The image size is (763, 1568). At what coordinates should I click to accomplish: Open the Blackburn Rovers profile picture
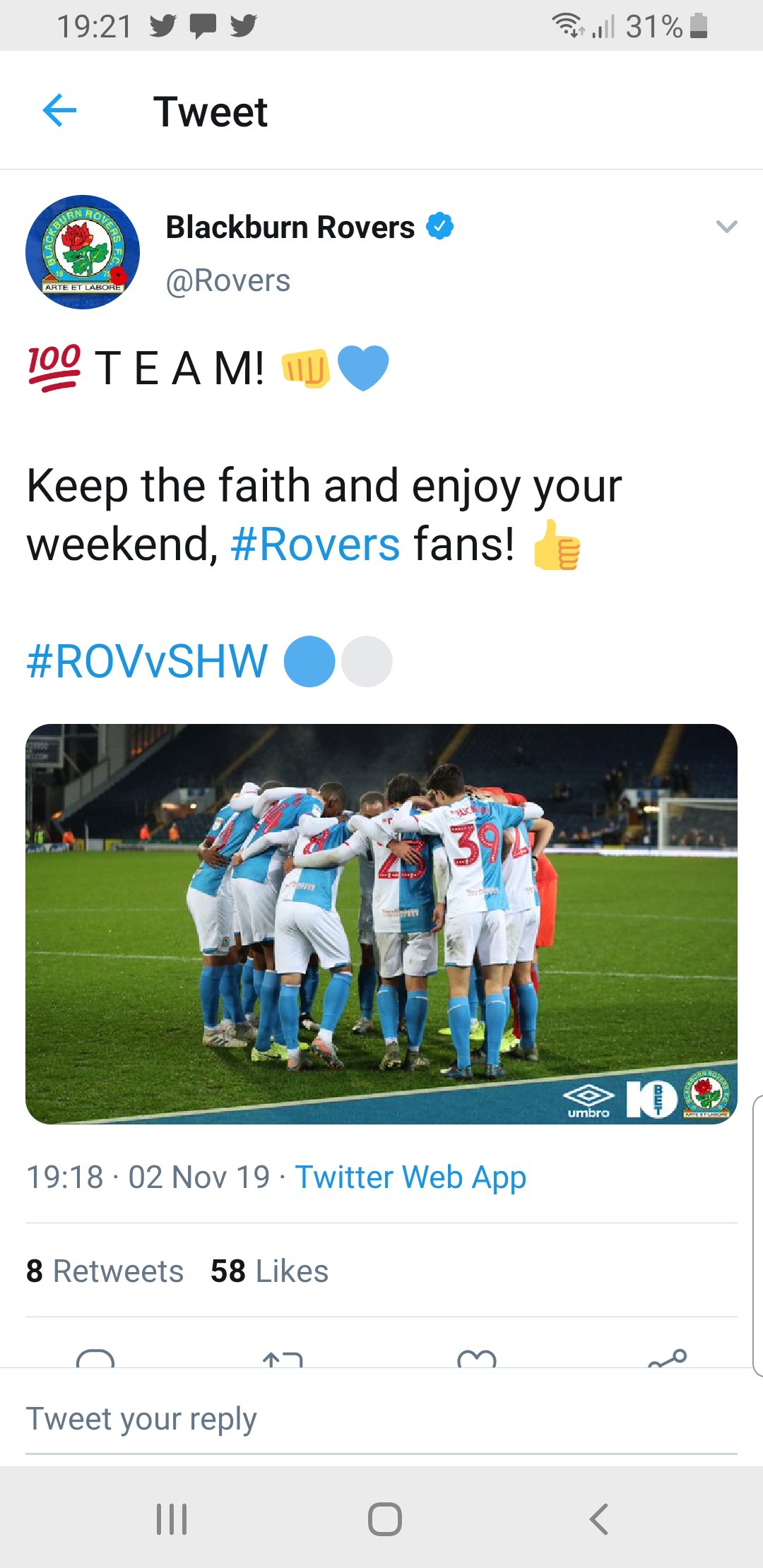click(83, 252)
